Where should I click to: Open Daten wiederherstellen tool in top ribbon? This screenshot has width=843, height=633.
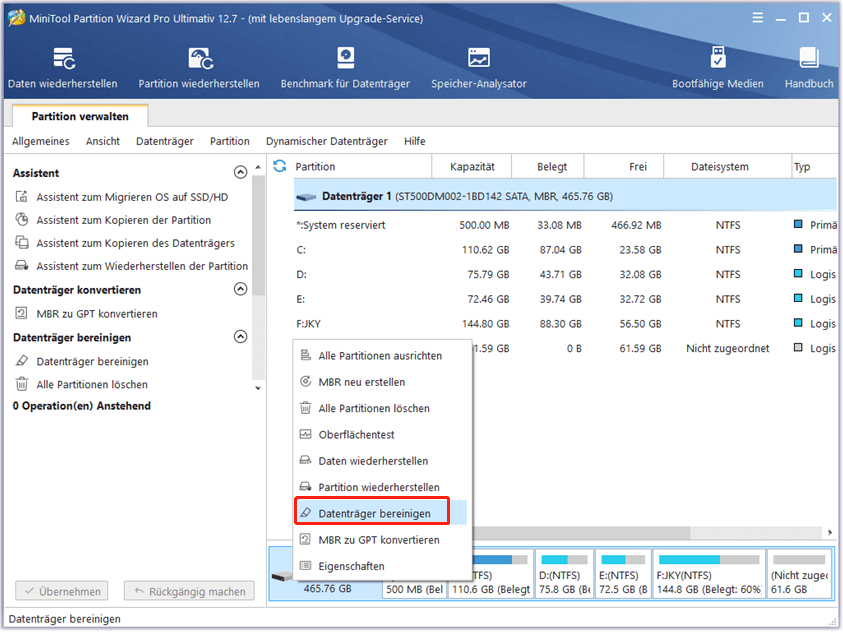coord(62,68)
